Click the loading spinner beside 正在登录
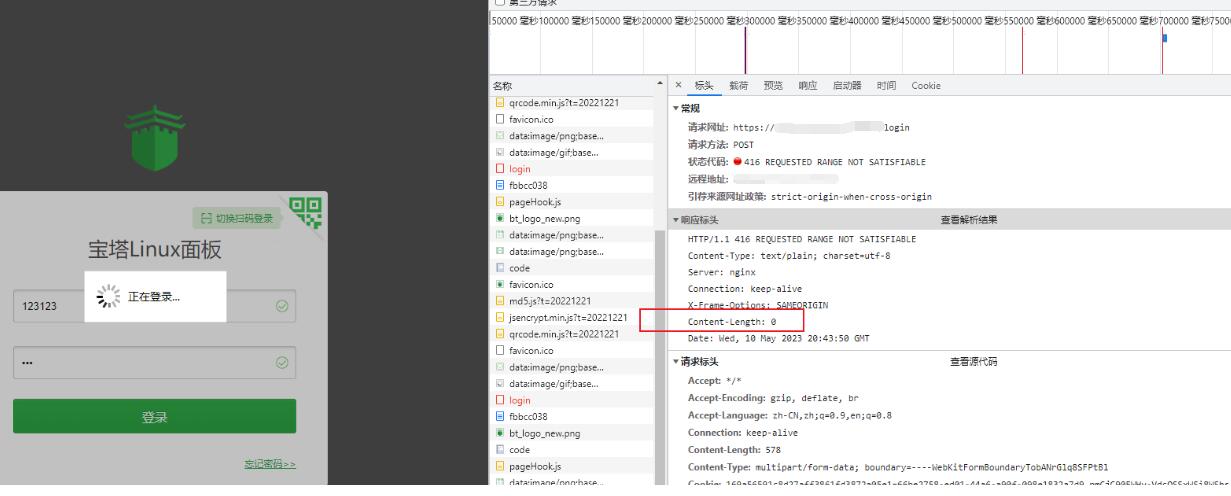 point(107,296)
